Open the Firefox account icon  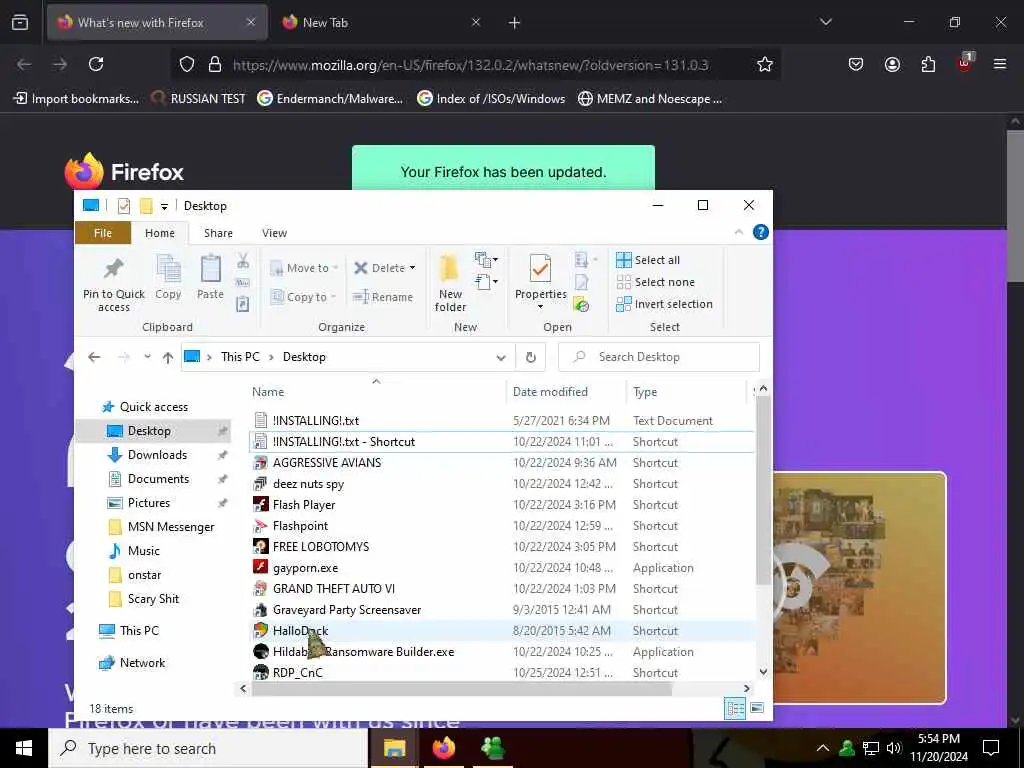pyautogui.click(x=892, y=64)
